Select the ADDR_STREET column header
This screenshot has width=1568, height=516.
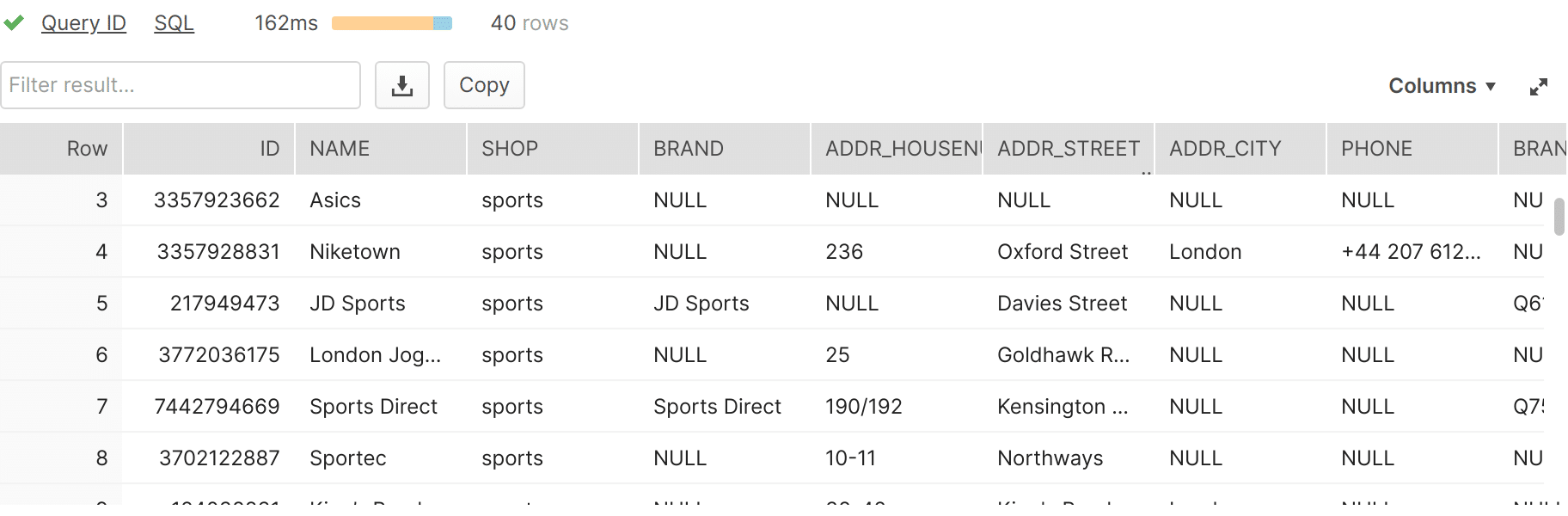click(1069, 149)
